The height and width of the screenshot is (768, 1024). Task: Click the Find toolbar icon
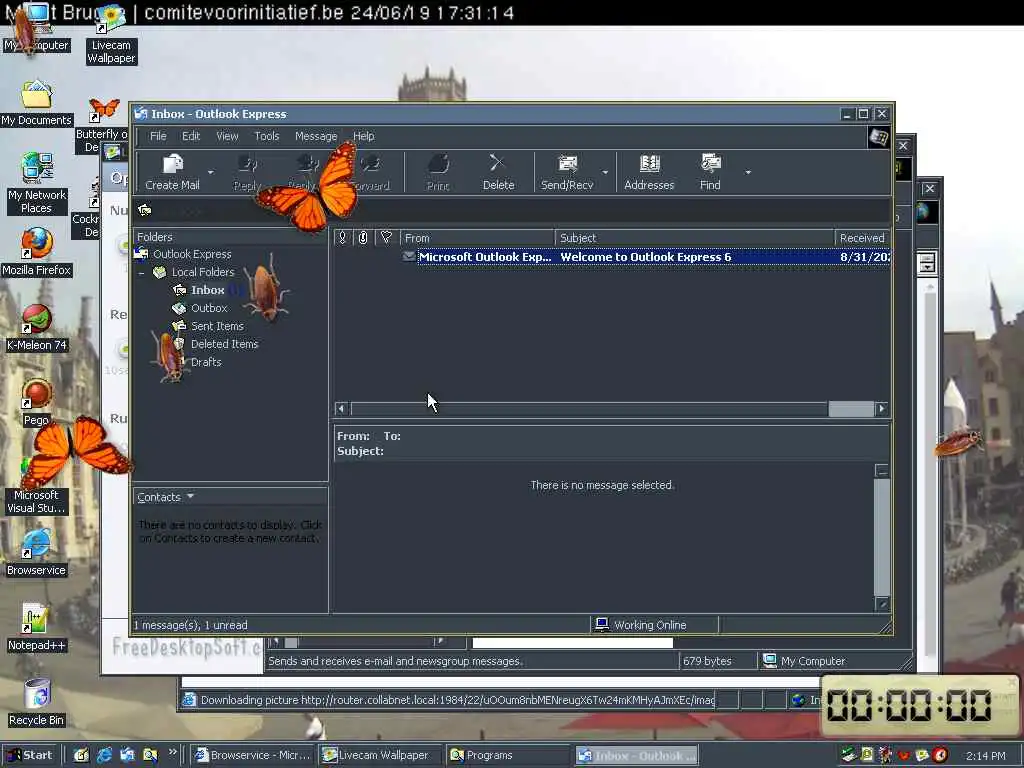(x=711, y=172)
